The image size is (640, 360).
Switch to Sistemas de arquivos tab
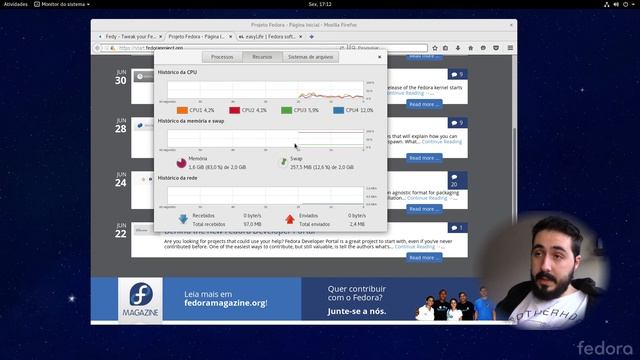311,57
